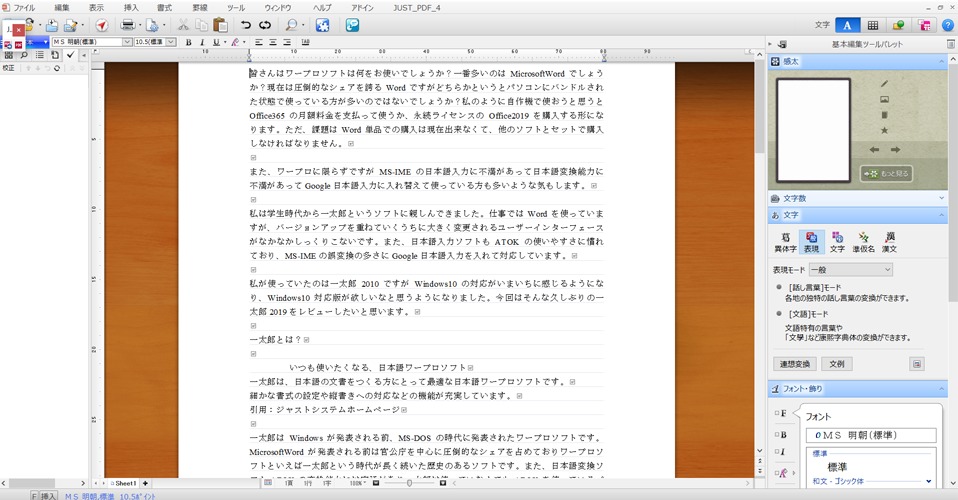Click the clipboard paste icon
958x500 pixels.
(x=221, y=25)
